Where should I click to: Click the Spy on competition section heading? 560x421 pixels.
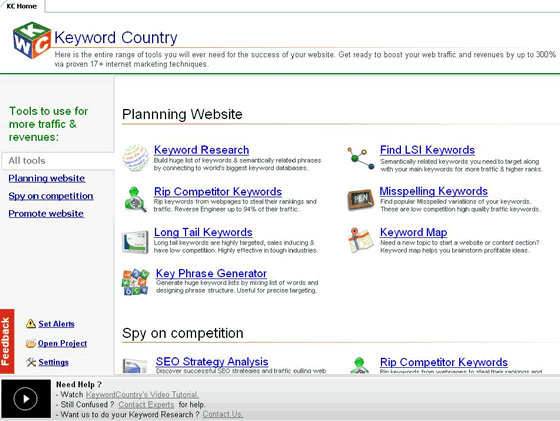point(183,333)
